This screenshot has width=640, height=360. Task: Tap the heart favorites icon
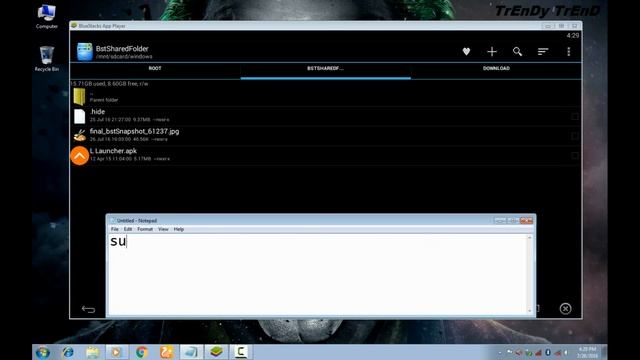tap(466, 51)
